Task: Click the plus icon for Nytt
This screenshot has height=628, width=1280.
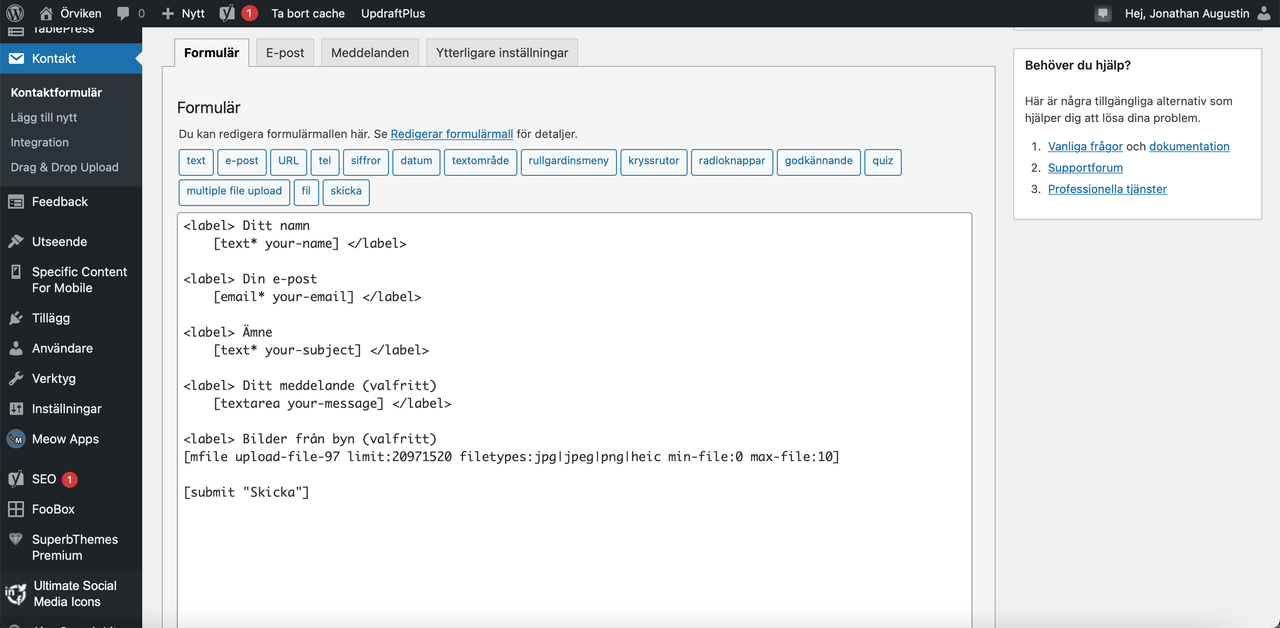Action: [x=168, y=14]
